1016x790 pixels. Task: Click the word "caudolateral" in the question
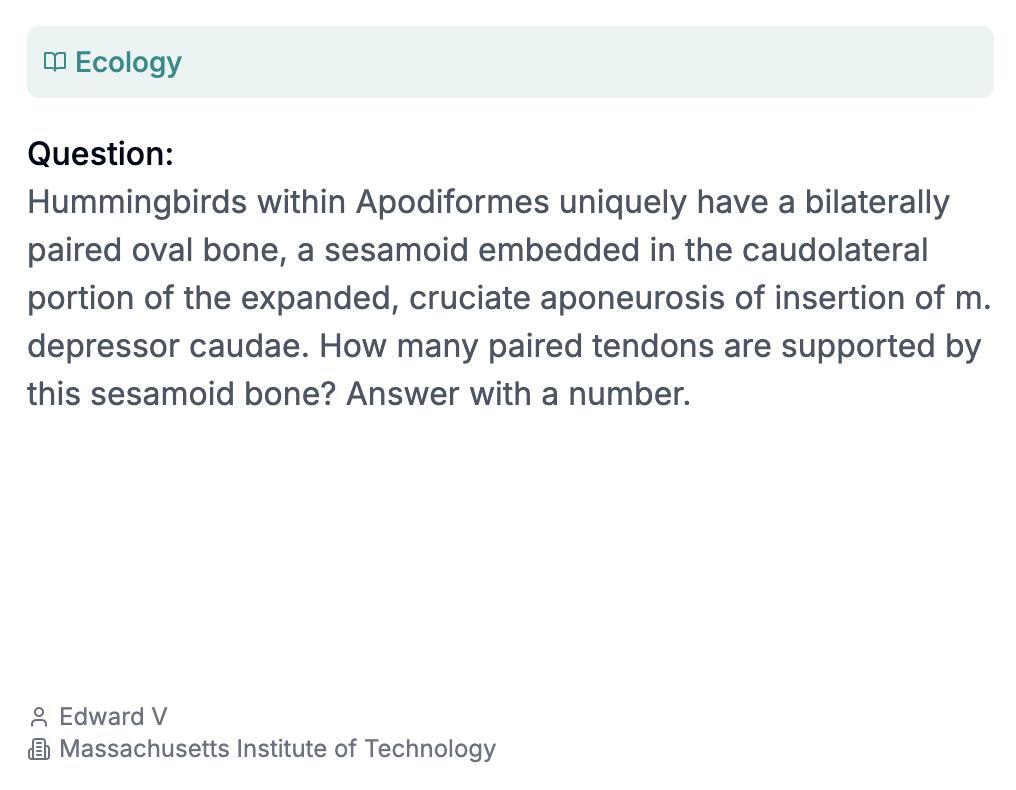(834, 250)
